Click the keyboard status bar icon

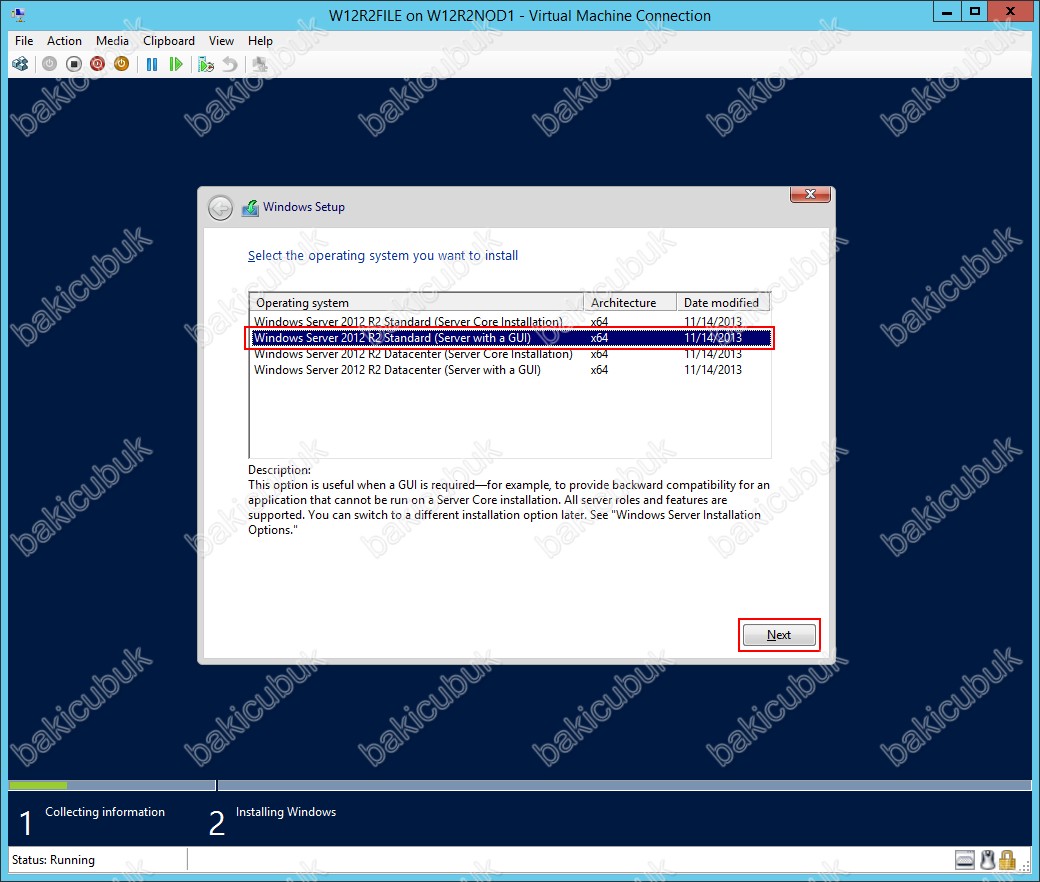(x=965, y=860)
